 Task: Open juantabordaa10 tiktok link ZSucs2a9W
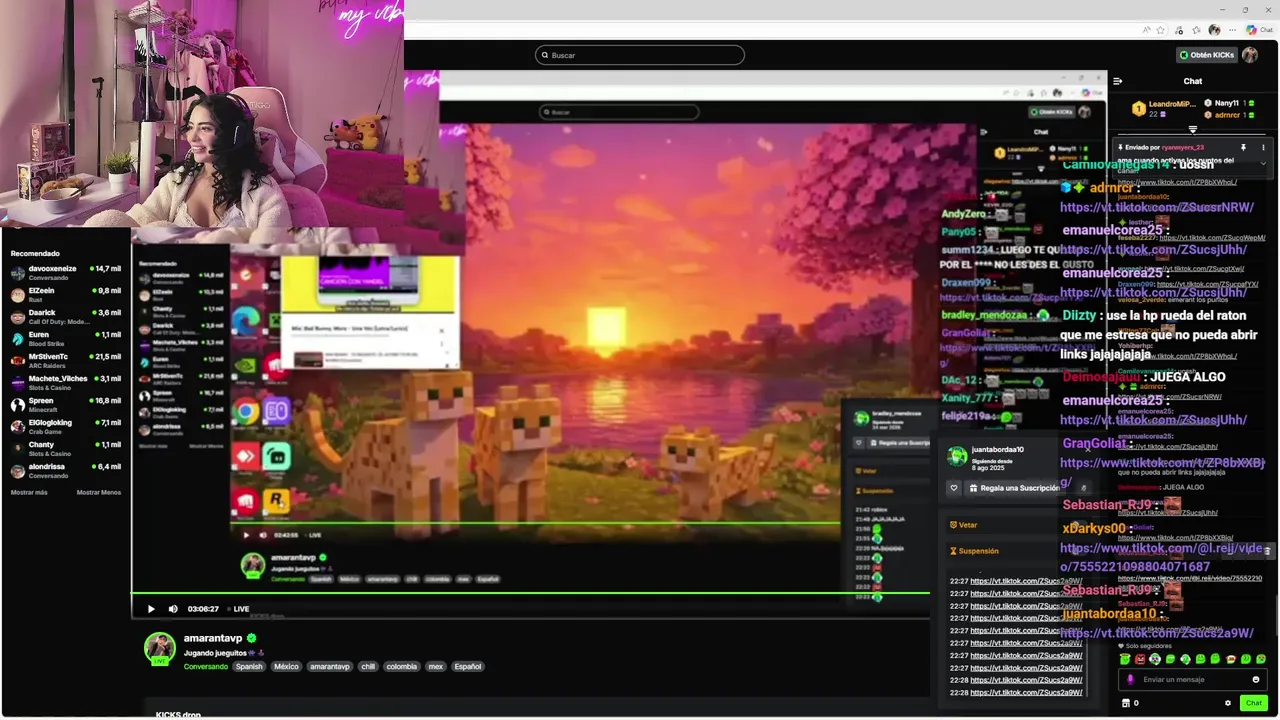tap(1157, 633)
